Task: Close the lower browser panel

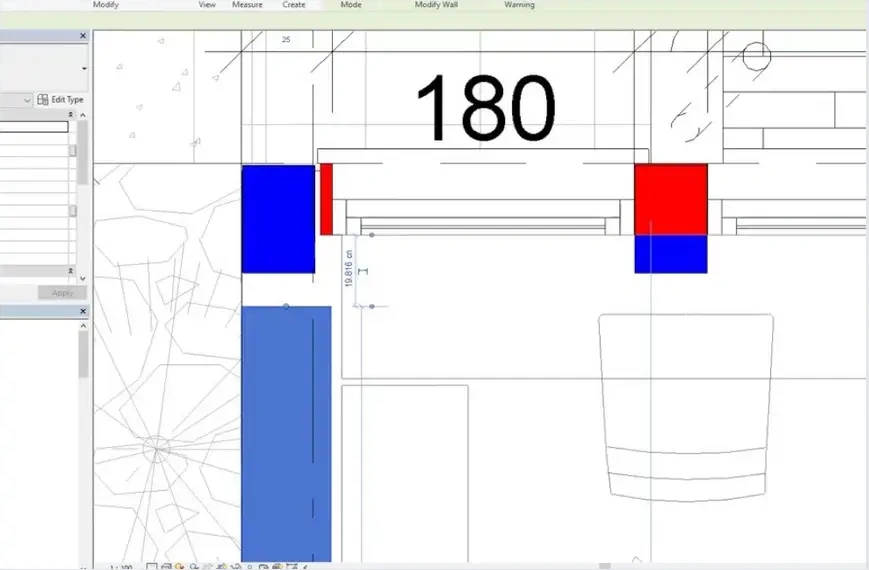Action: point(83,312)
